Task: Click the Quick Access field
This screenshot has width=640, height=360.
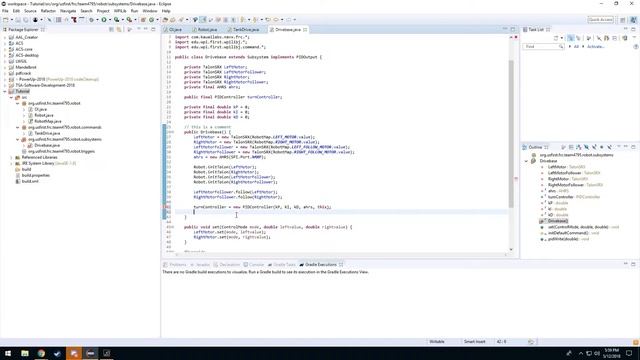Action: [x=600, y=20]
